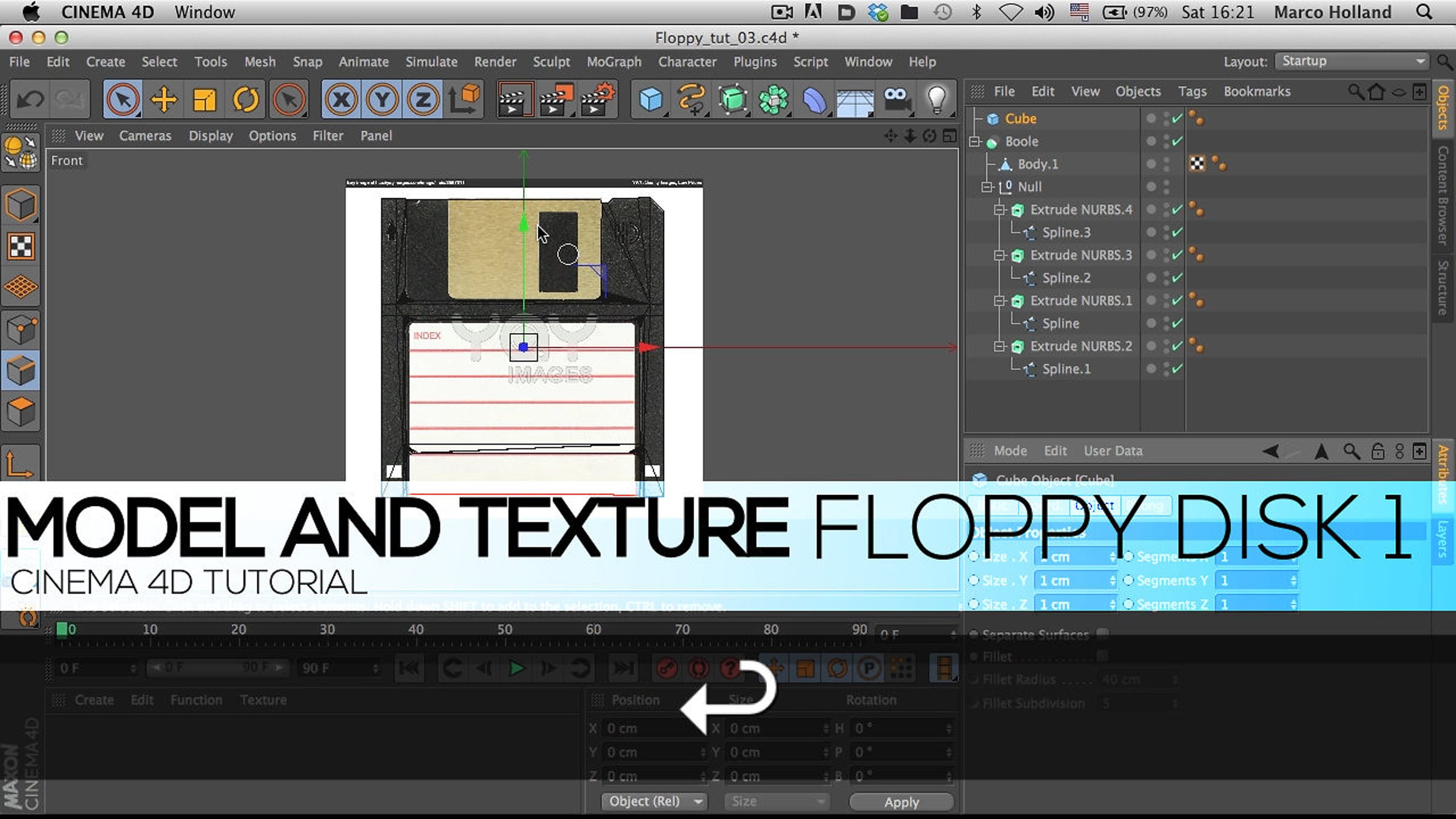Click the Undo arrow icon

(x=30, y=99)
